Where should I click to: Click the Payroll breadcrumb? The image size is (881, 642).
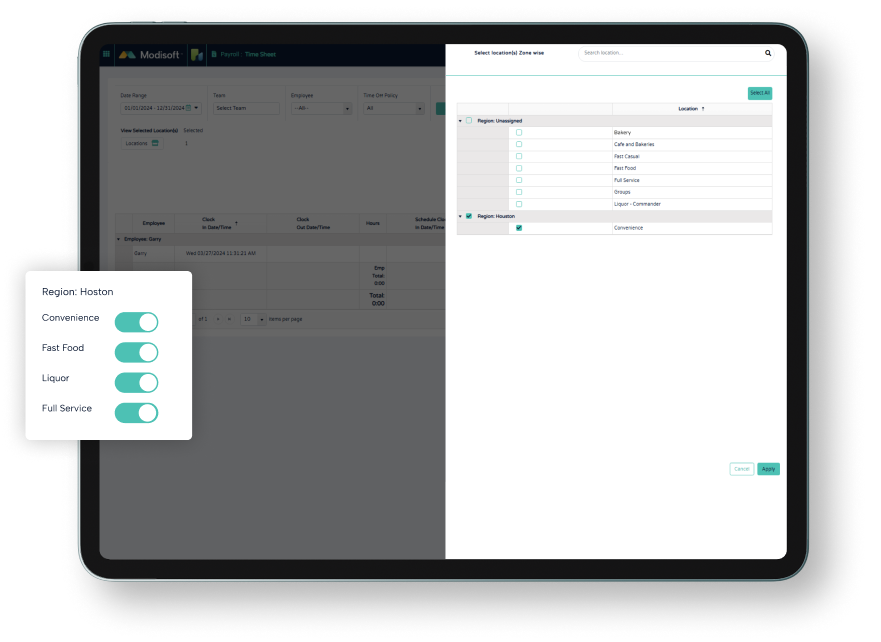pyautogui.click(x=230, y=54)
